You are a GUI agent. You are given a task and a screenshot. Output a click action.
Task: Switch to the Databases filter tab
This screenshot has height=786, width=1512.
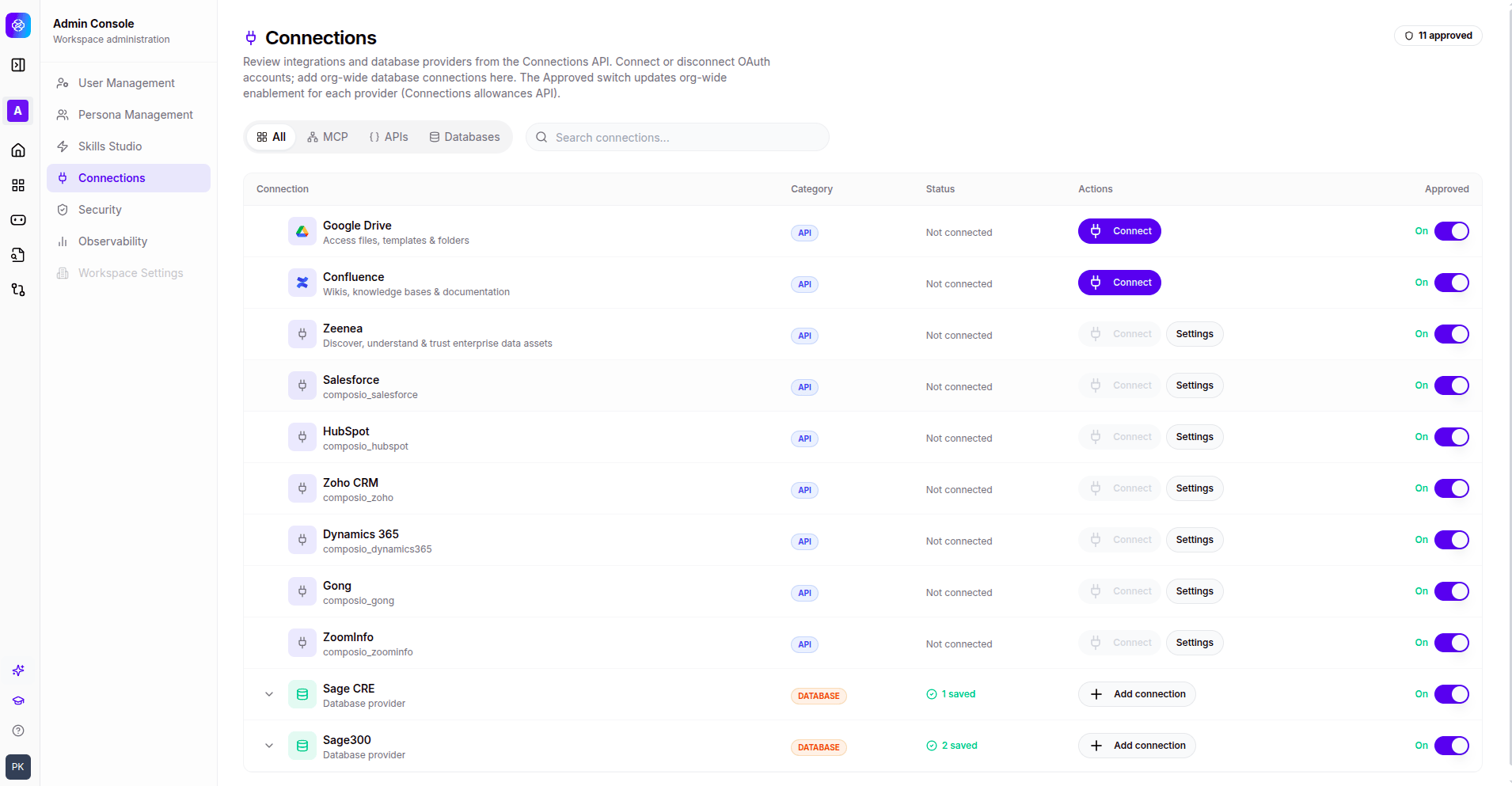point(465,137)
